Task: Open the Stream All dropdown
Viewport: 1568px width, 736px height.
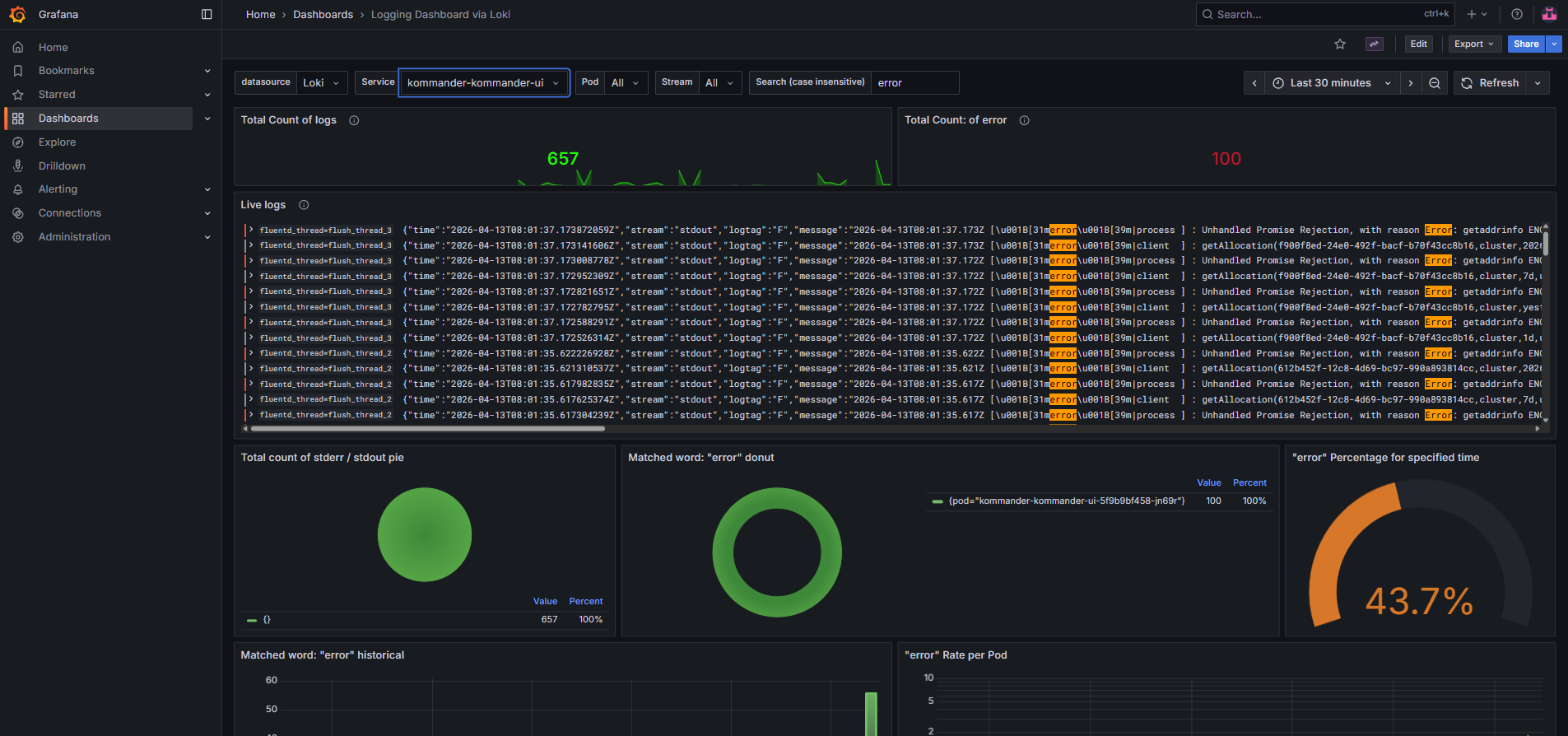Action: click(720, 83)
